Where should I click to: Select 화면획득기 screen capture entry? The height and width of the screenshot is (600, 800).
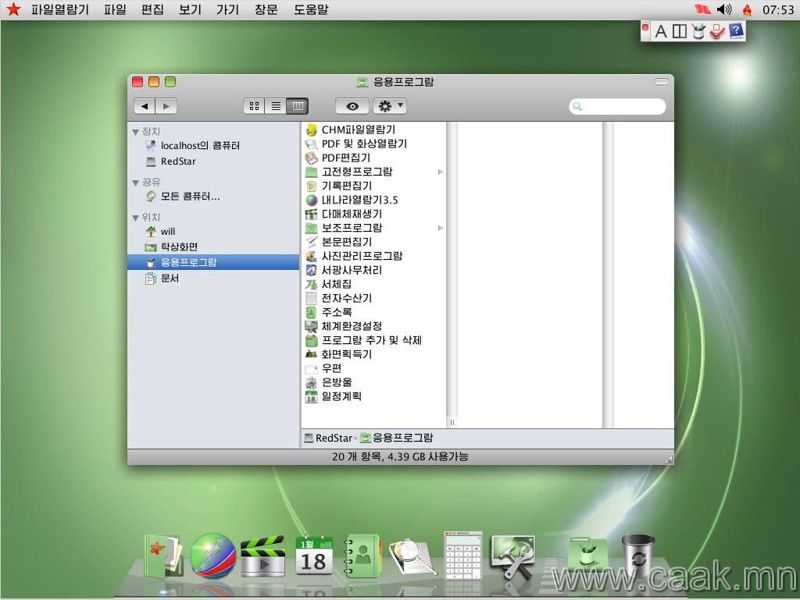point(339,354)
